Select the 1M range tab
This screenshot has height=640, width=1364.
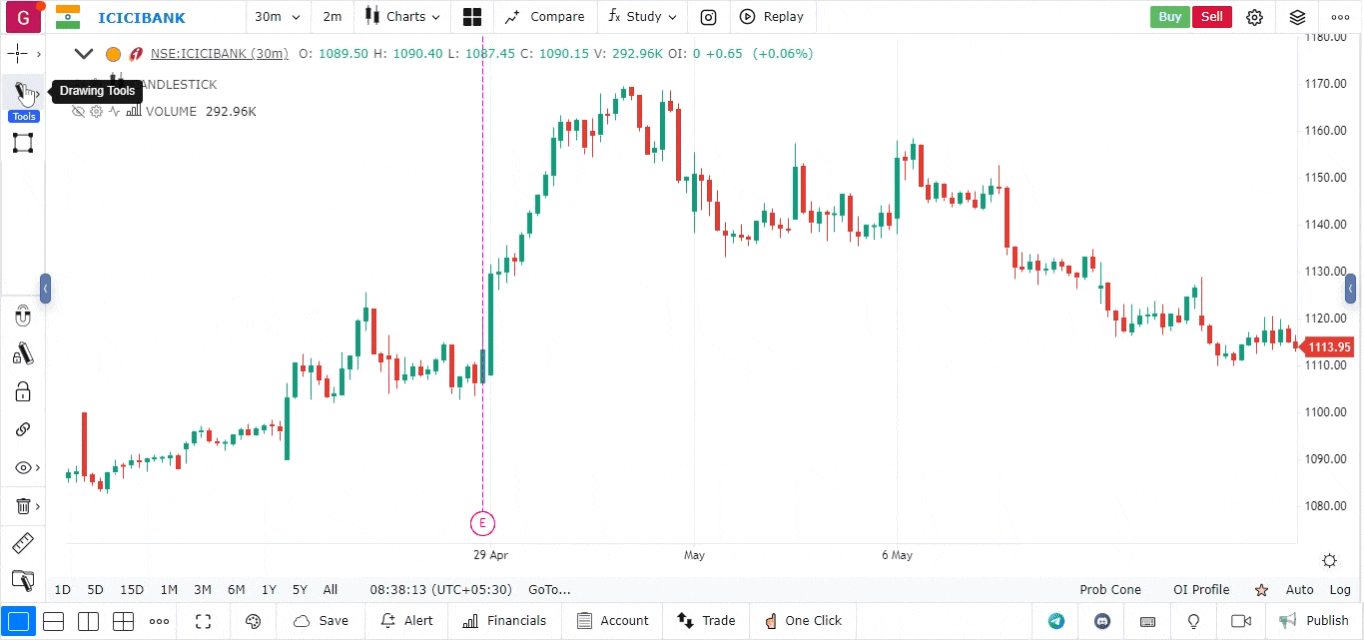(169, 590)
